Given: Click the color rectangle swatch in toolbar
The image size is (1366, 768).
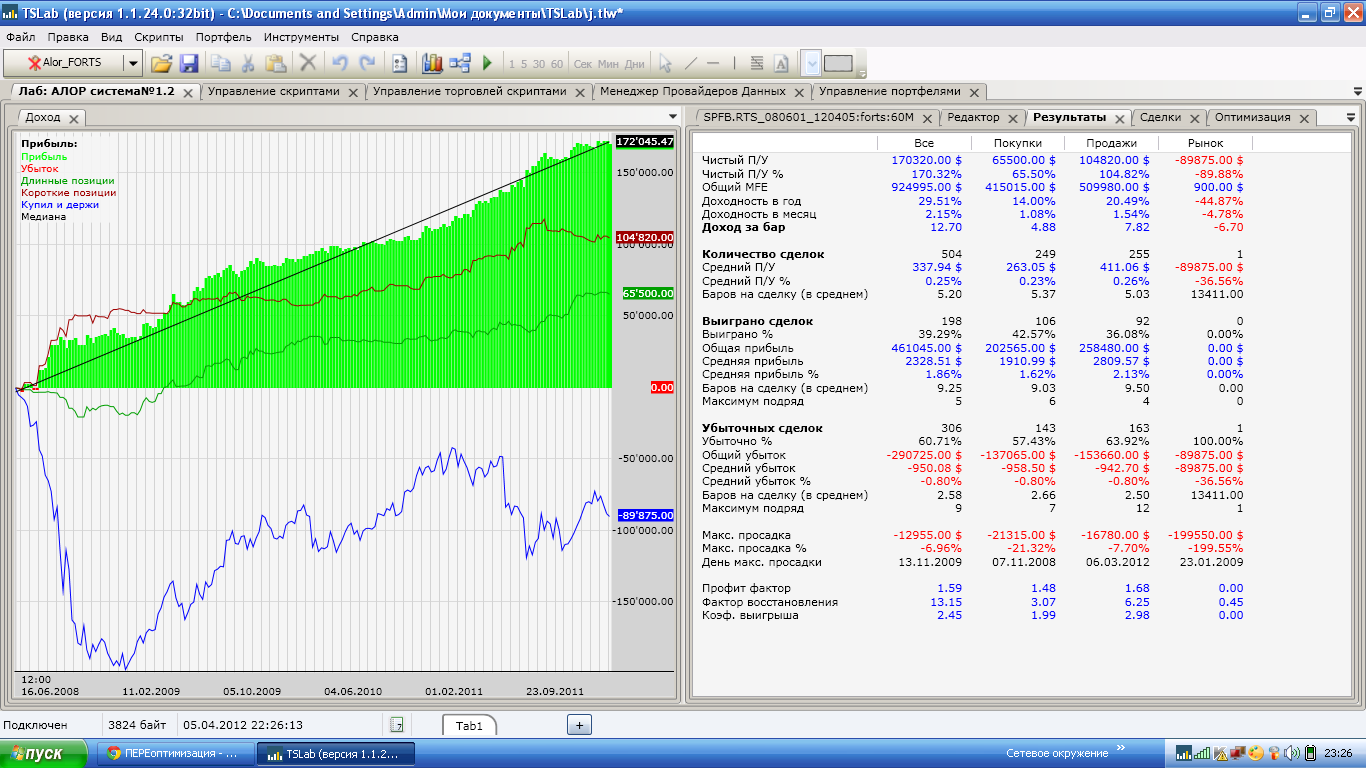Looking at the screenshot, I should pyautogui.click(x=838, y=63).
